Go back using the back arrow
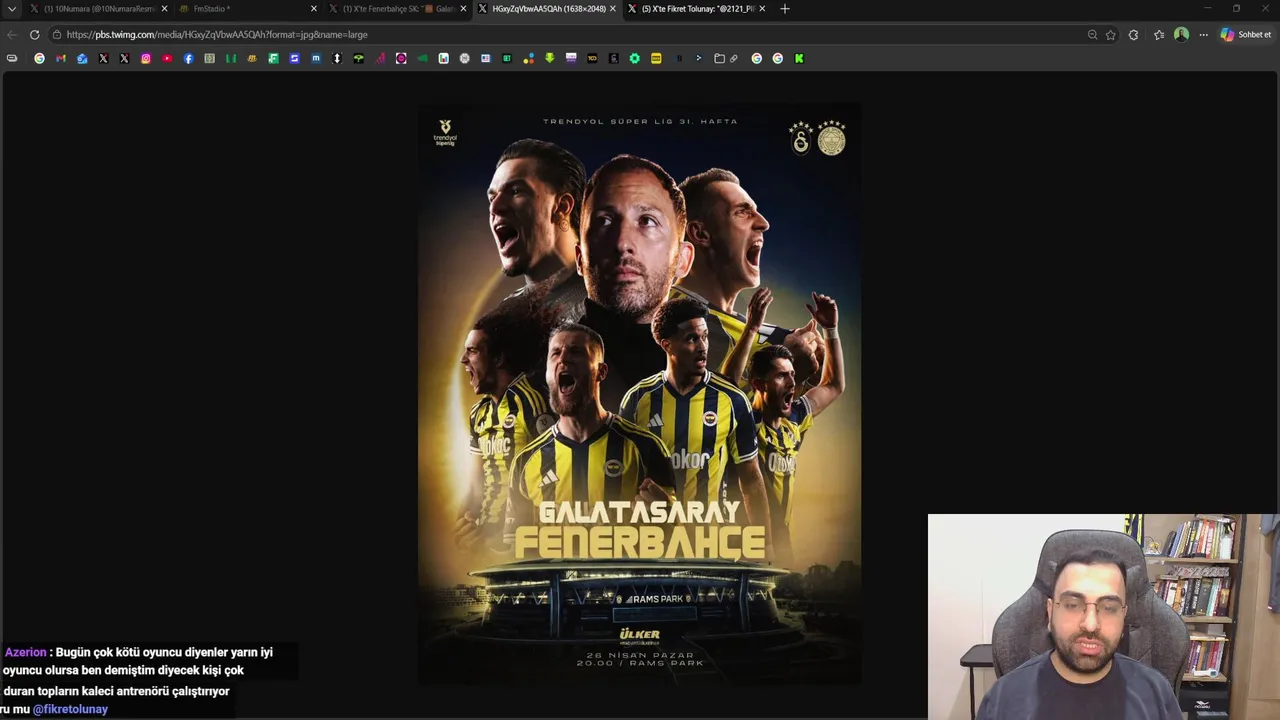Image resolution: width=1280 pixels, height=720 pixels. [x=12, y=34]
